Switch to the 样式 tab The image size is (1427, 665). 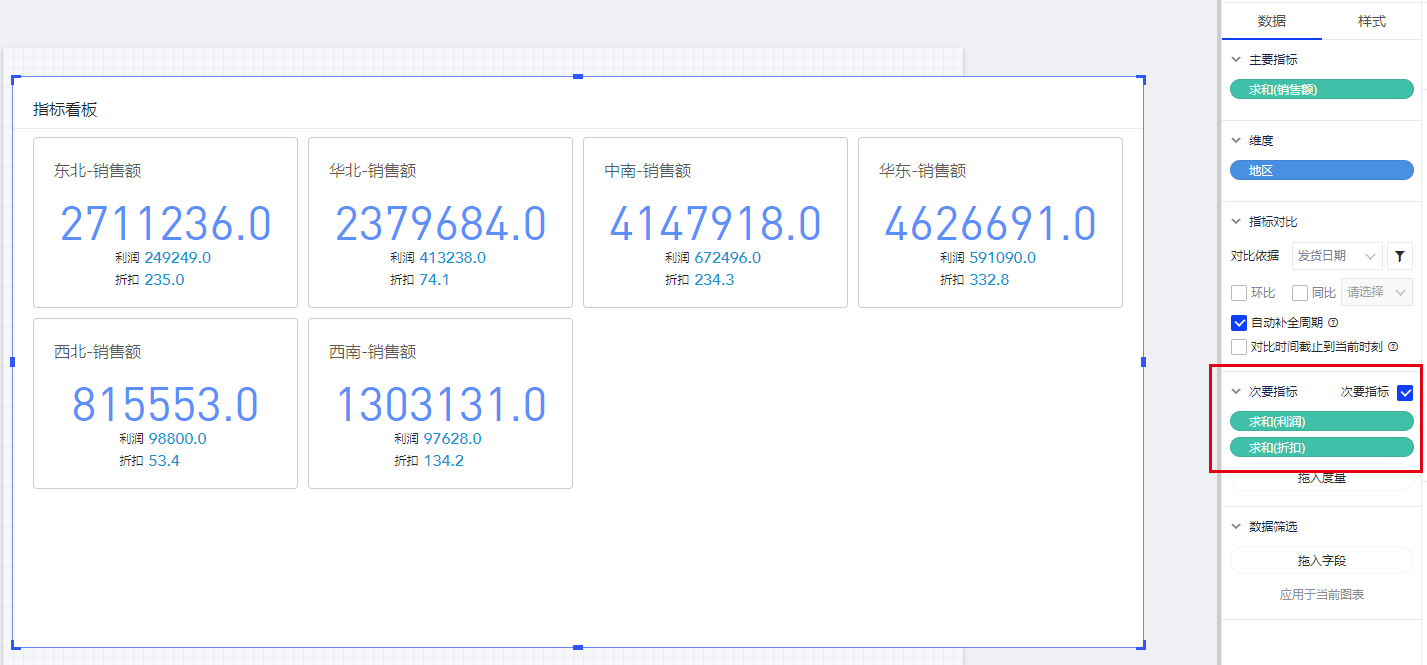click(x=1371, y=21)
